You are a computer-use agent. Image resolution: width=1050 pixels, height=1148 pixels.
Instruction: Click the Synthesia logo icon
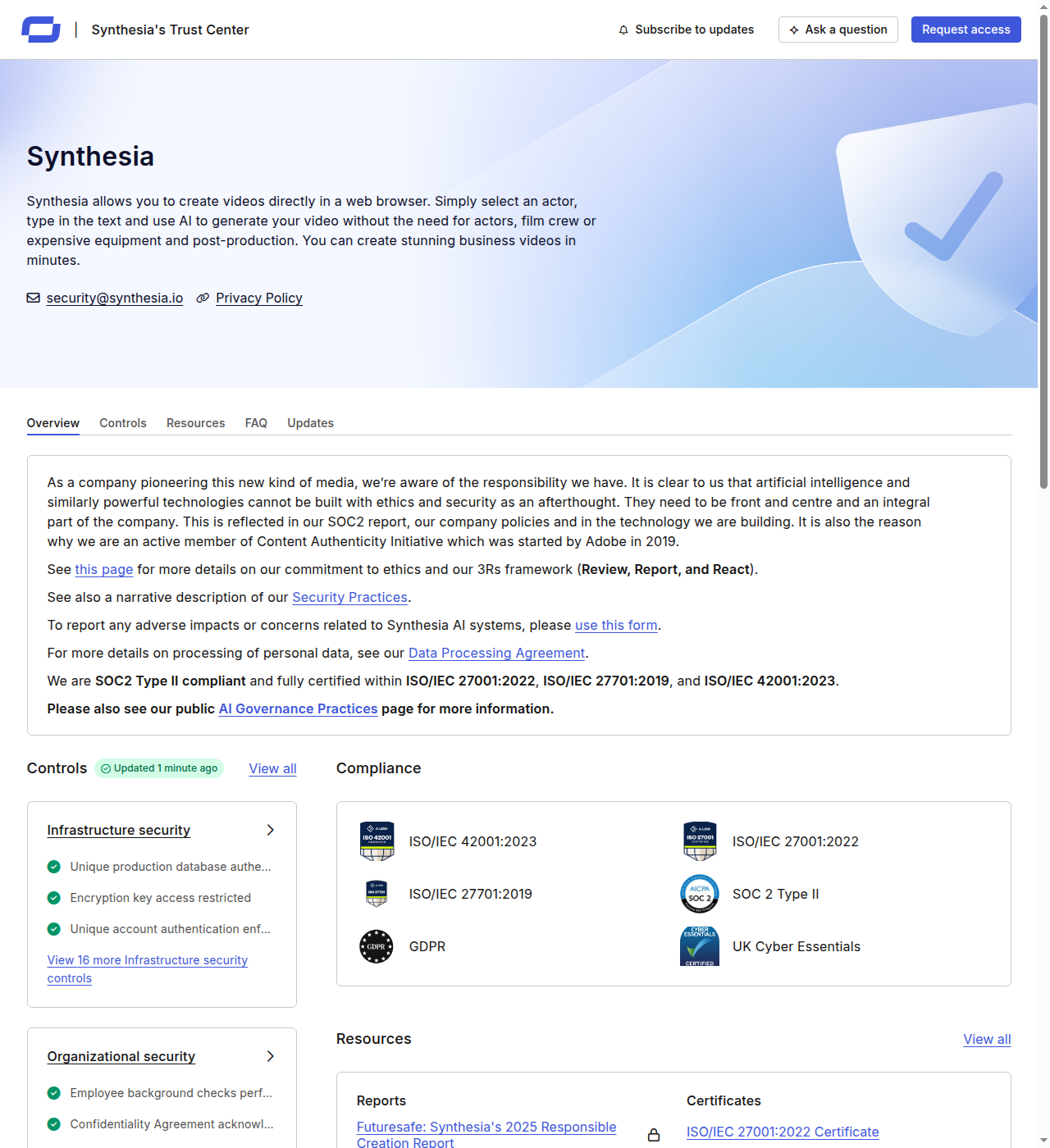(x=41, y=30)
